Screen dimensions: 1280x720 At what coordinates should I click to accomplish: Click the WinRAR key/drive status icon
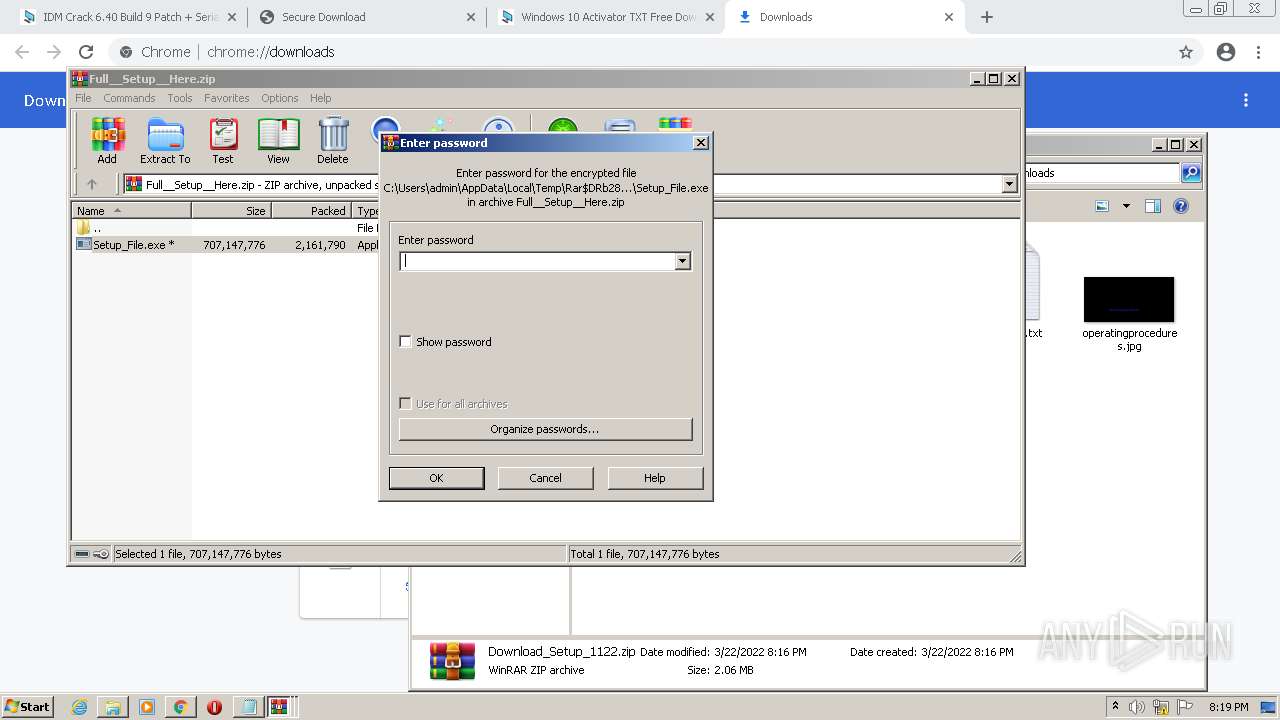[92, 554]
